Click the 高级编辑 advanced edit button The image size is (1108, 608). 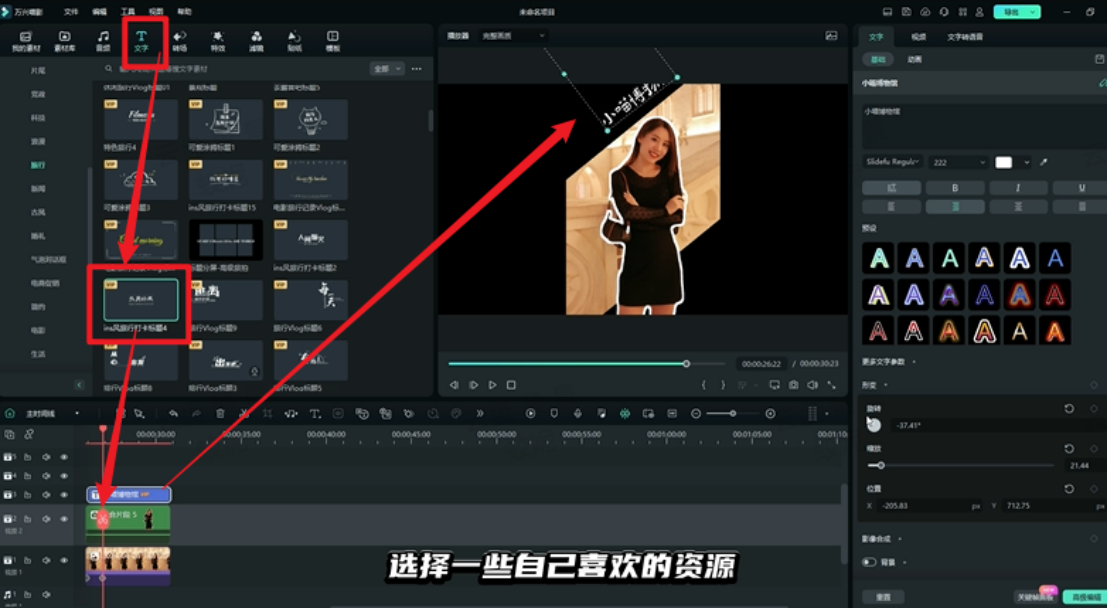(1083, 596)
